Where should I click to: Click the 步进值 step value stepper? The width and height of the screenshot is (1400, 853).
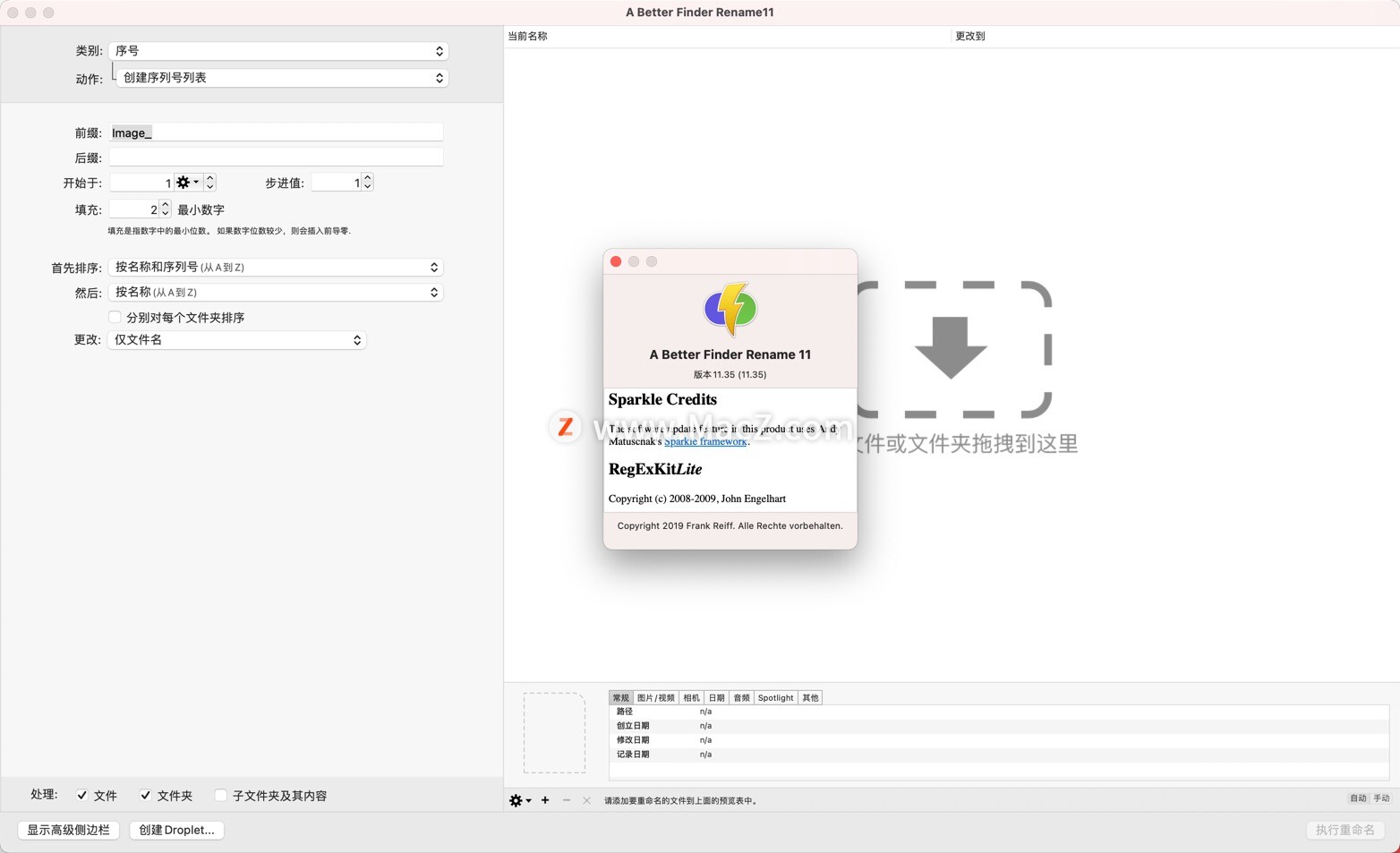(x=367, y=182)
